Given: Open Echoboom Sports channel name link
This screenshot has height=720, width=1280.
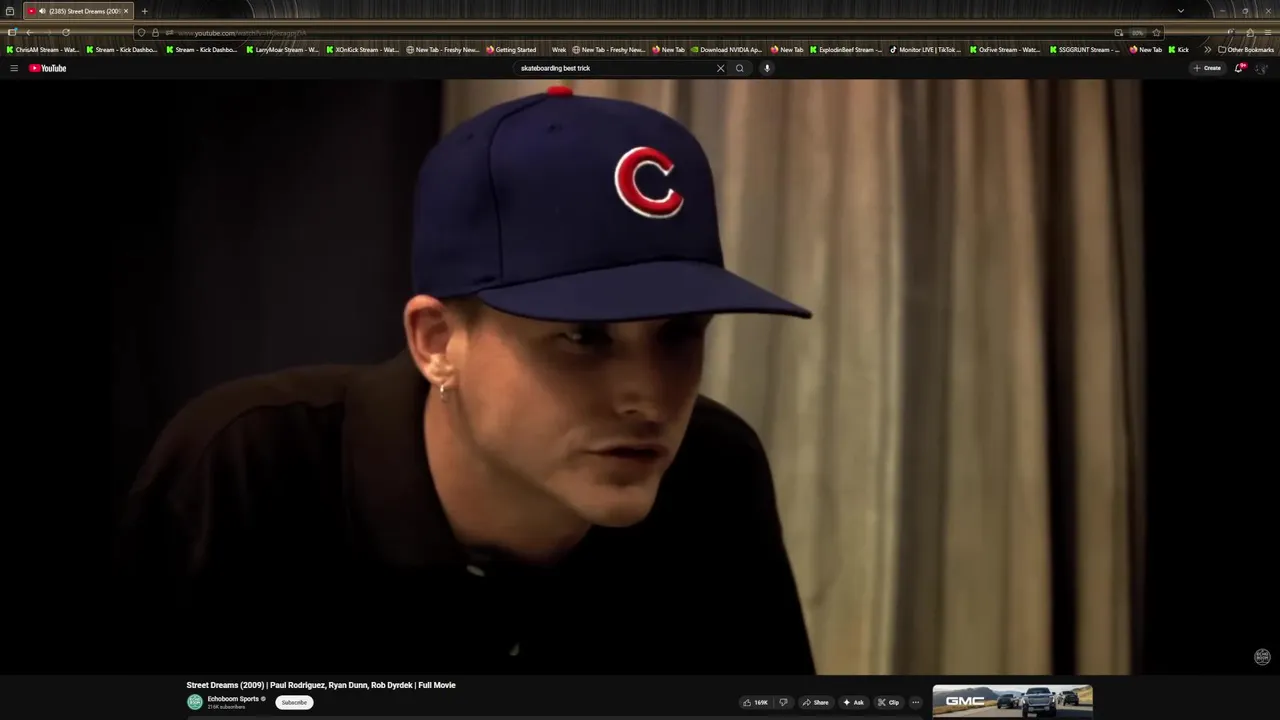Looking at the screenshot, I should point(234,699).
